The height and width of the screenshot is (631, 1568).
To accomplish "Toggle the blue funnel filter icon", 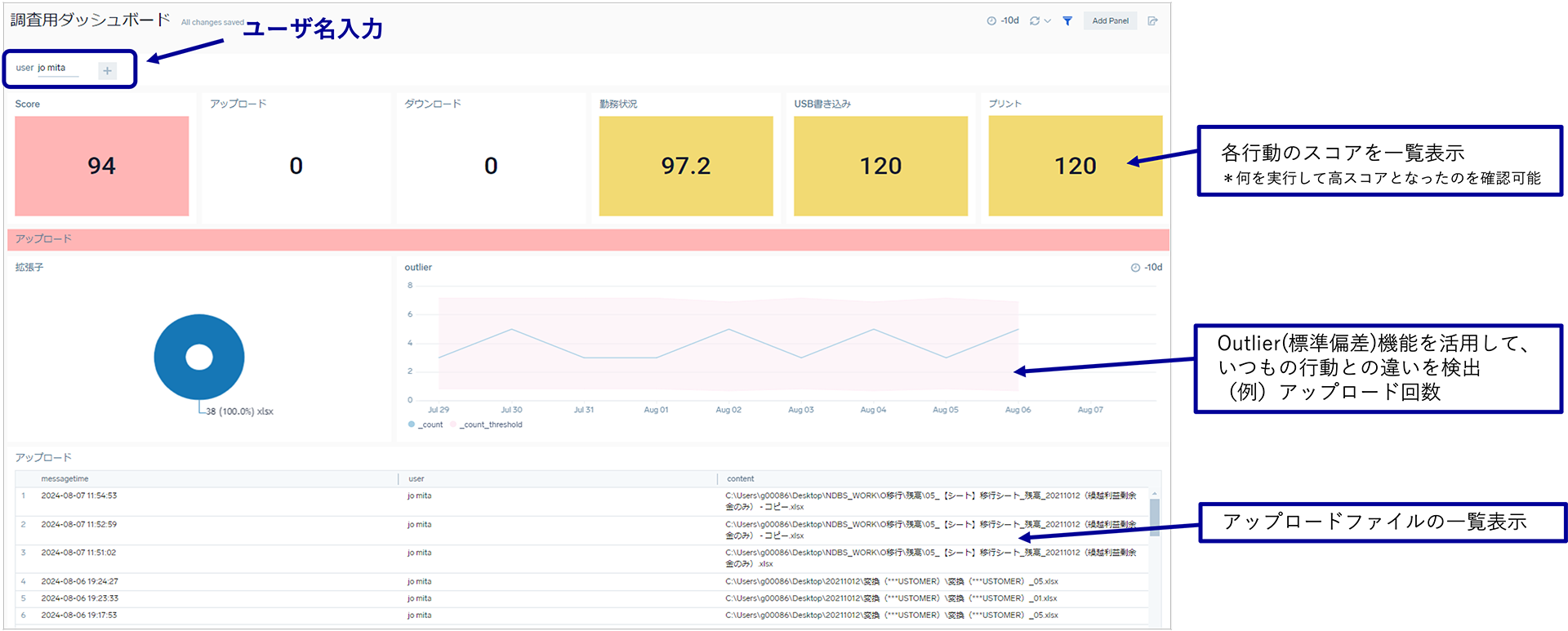I will 1067,21.
